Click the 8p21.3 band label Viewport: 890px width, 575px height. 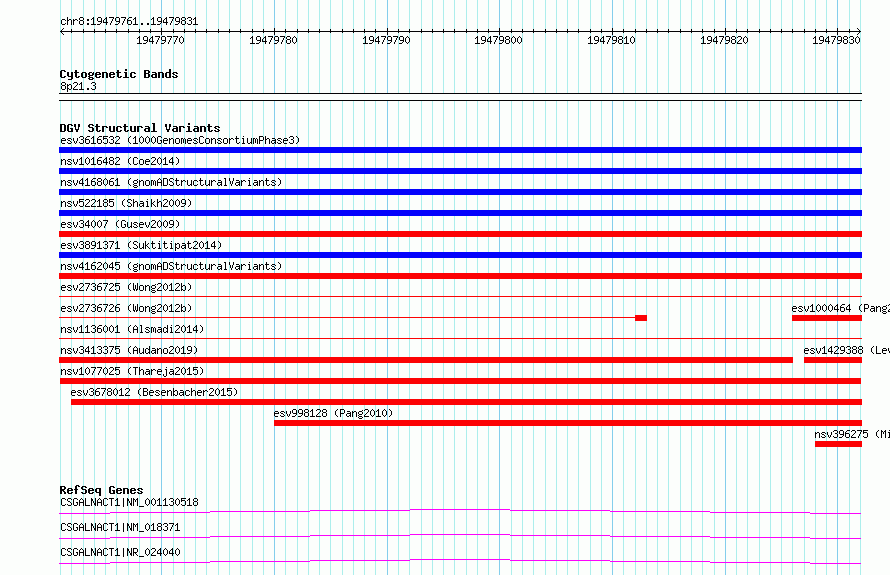(x=78, y=86)
